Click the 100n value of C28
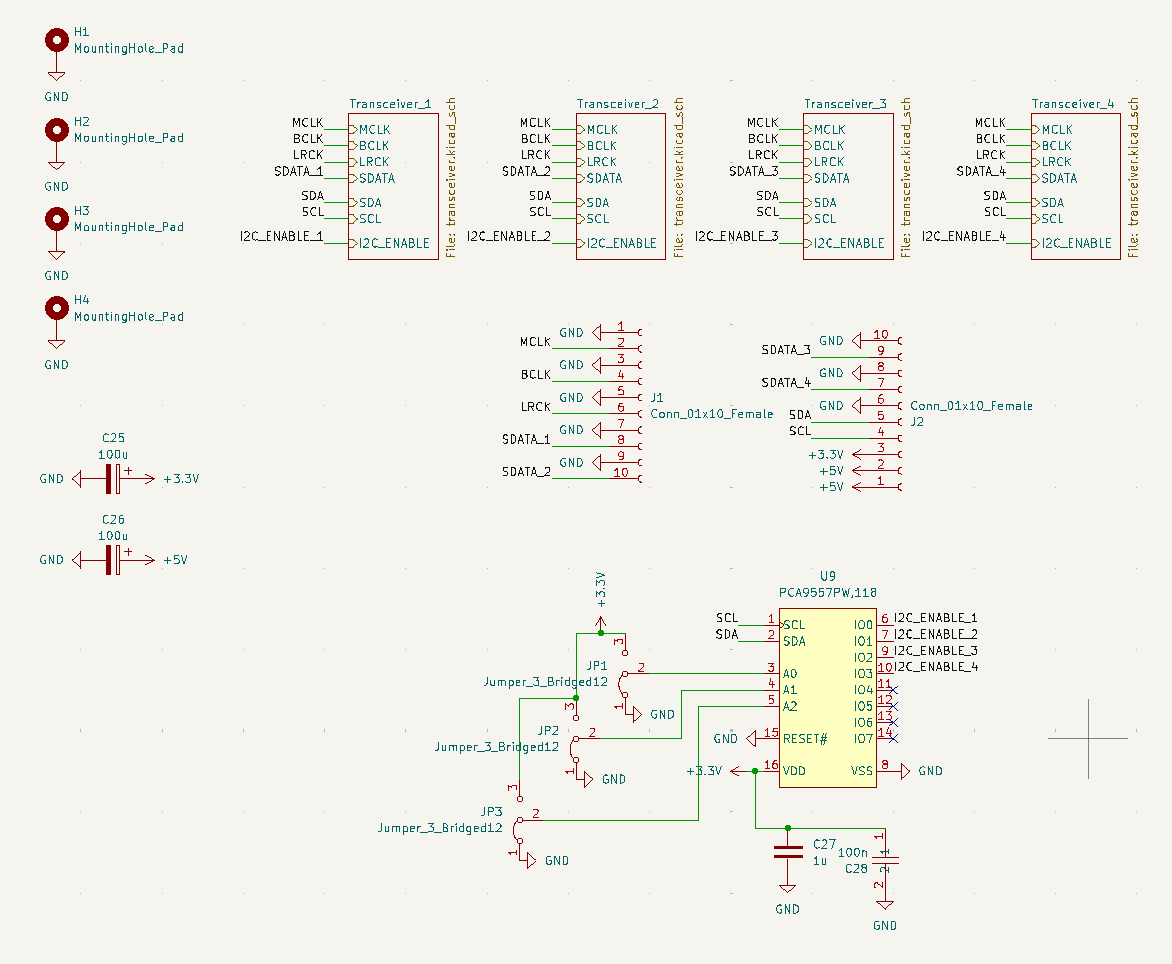The width and height of the screenshot is (1172, 964). tap(852, 853)
